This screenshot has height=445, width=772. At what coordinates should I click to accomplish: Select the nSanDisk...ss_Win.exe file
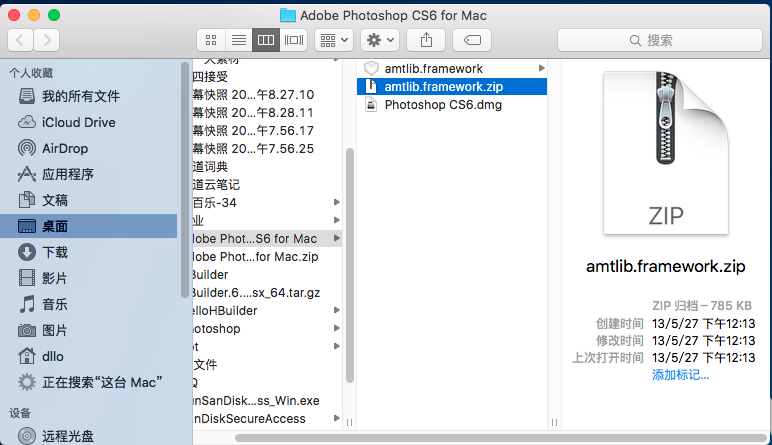(x=267, y=401)
